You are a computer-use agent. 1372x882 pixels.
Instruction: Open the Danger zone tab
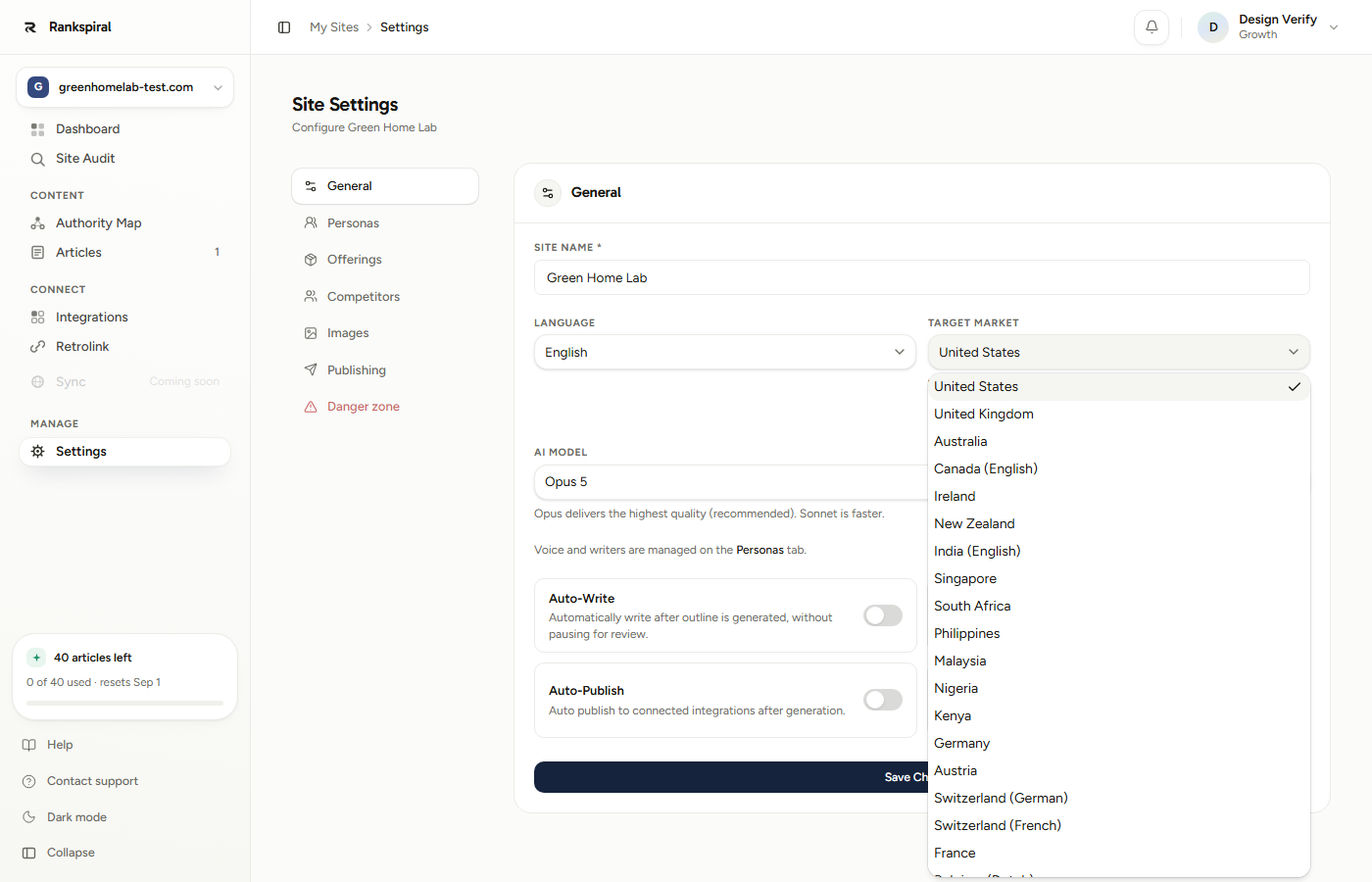pyautogui.click(x=385, y=407)
